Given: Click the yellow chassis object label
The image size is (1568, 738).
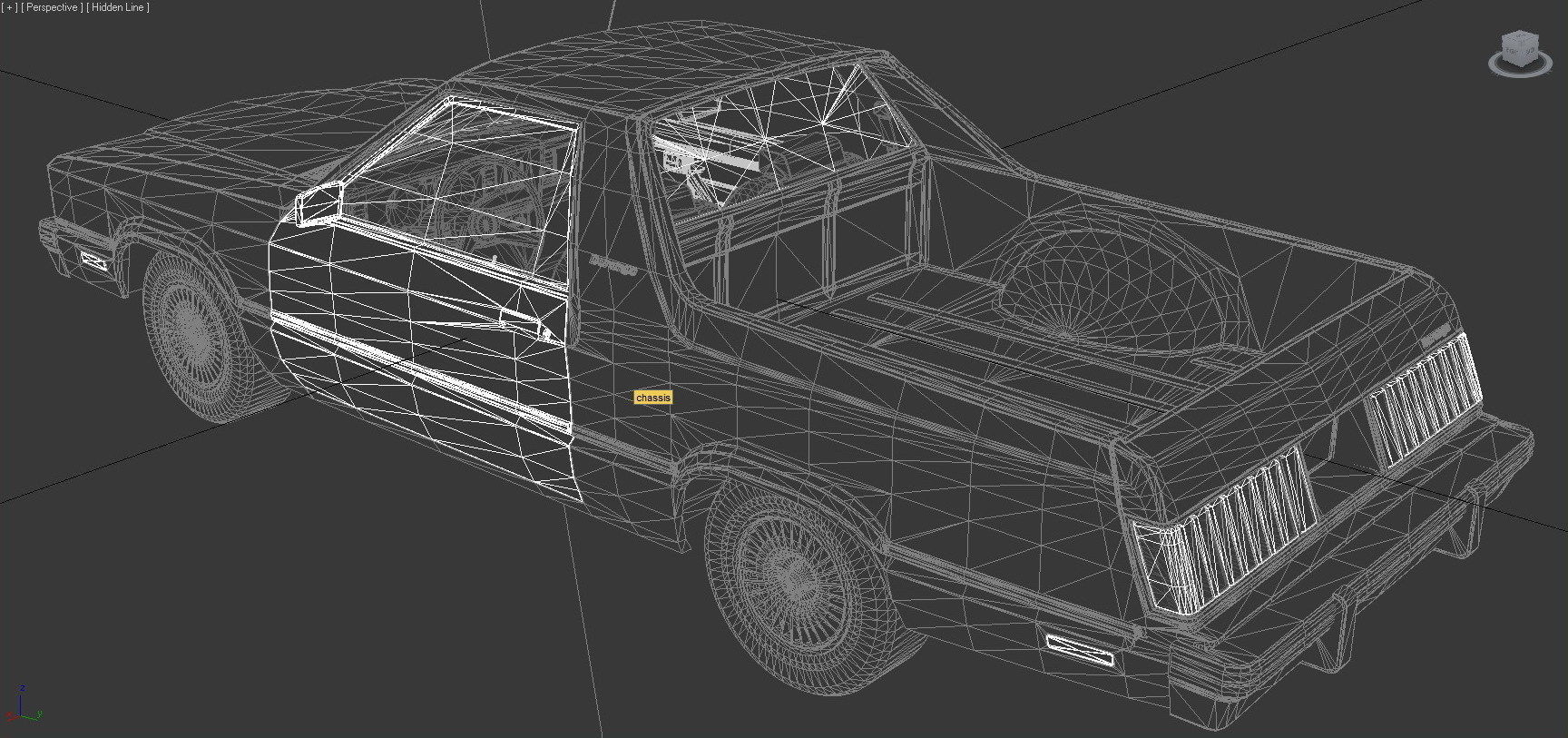Looking at the screenshot, I should click(x=653, y=398).
